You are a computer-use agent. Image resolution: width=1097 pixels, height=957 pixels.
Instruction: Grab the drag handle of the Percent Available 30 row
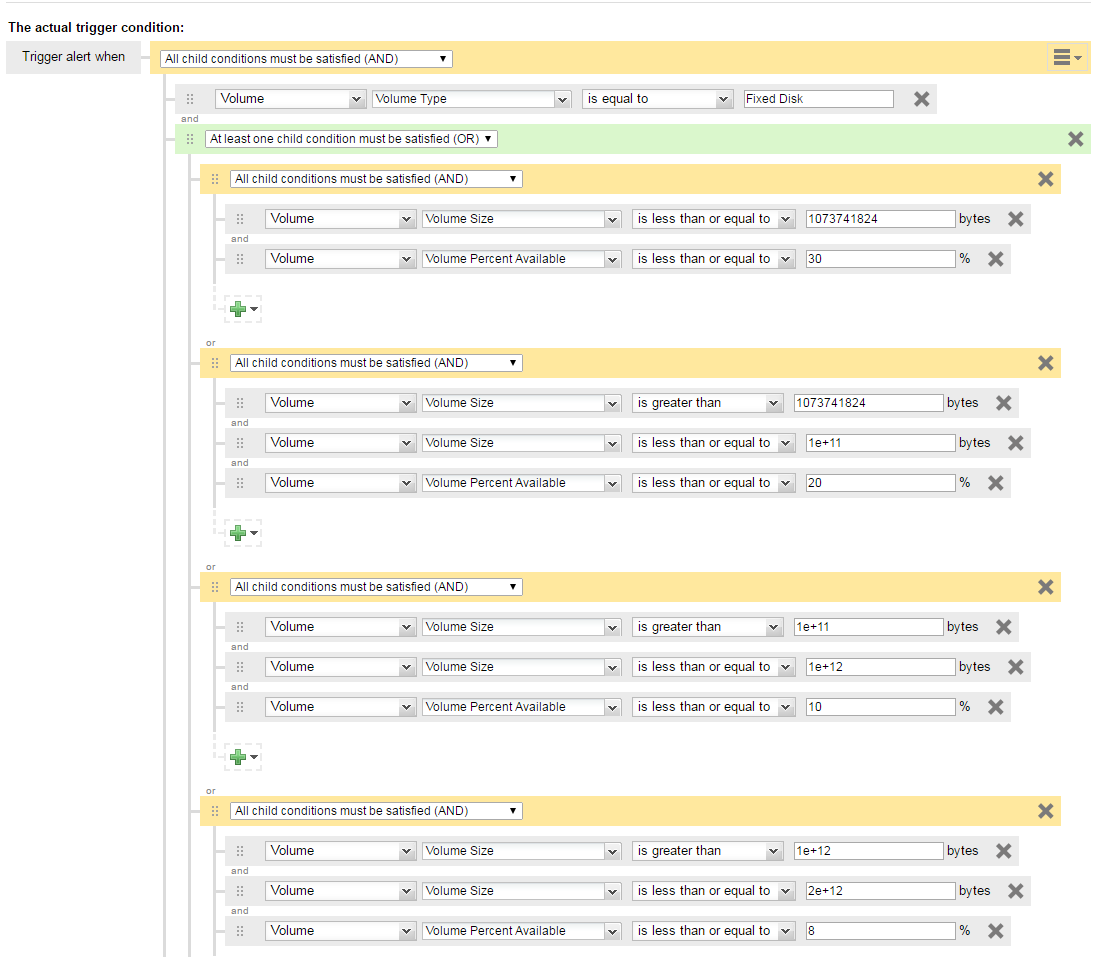tap(240, 259)
